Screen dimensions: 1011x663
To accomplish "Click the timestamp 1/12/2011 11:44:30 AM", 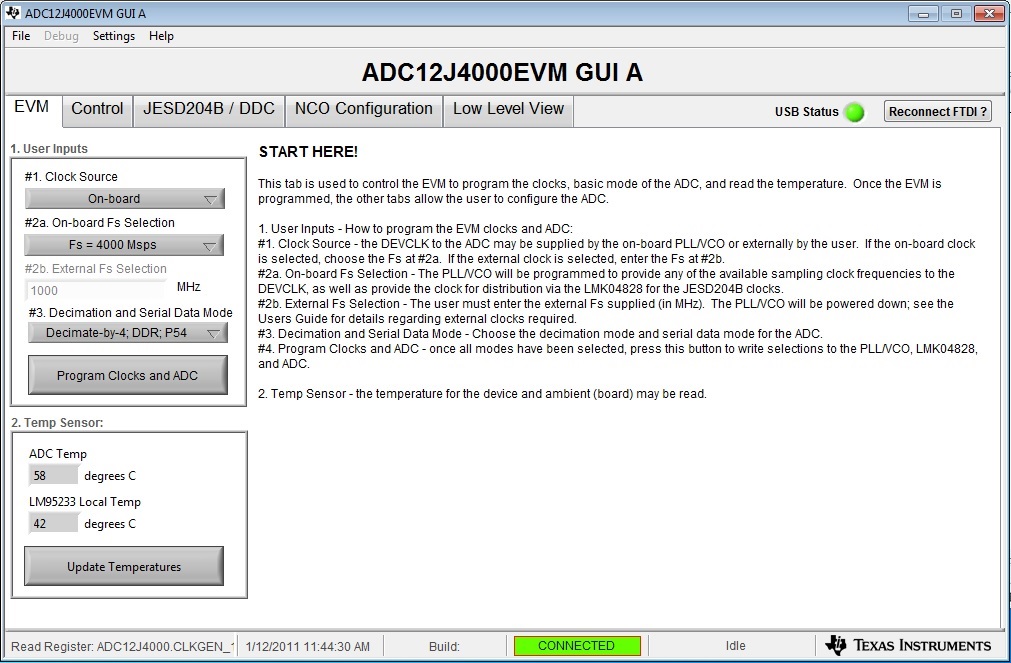I will 308,646.
